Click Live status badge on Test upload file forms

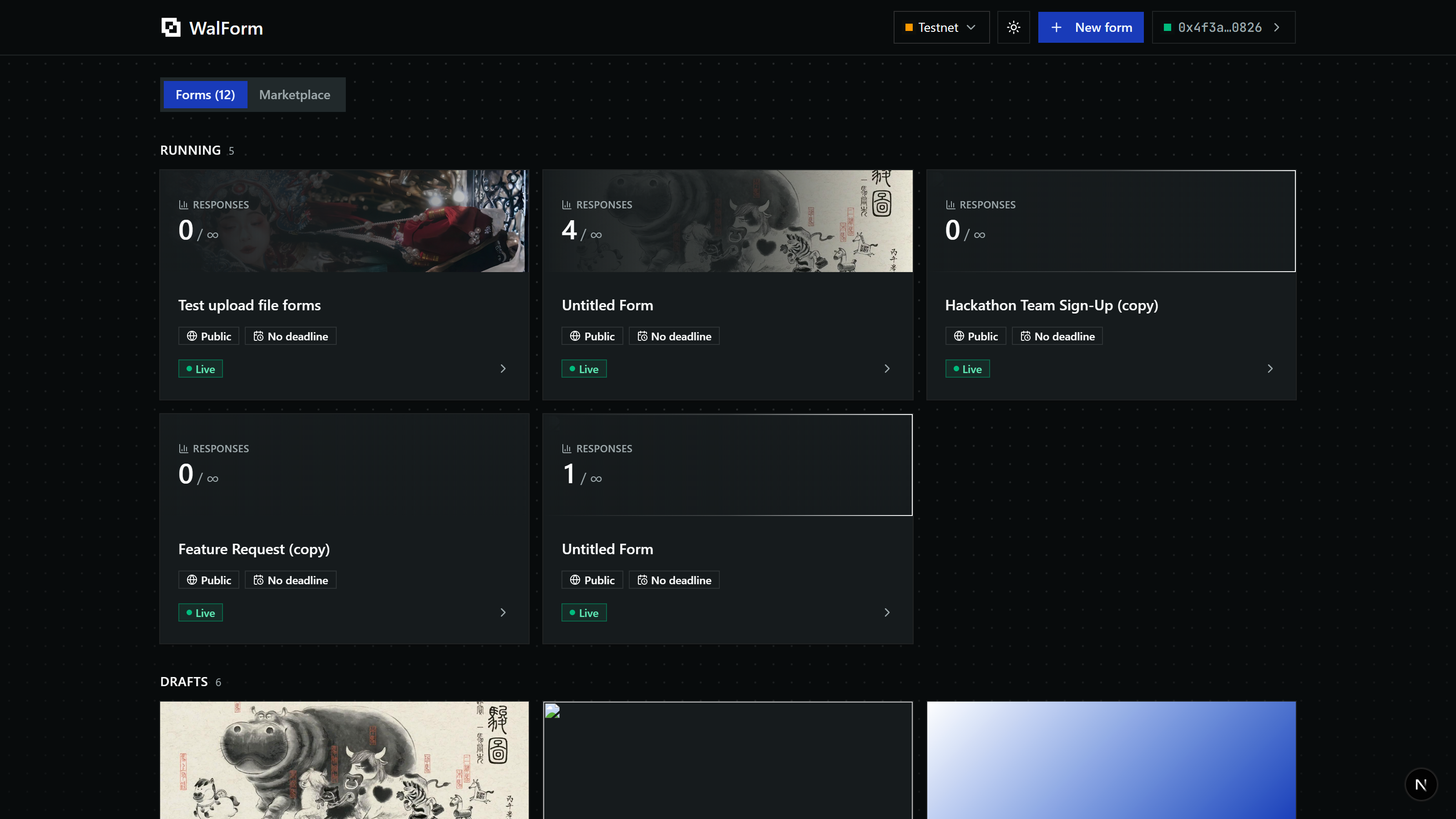(x=201, y=369)
